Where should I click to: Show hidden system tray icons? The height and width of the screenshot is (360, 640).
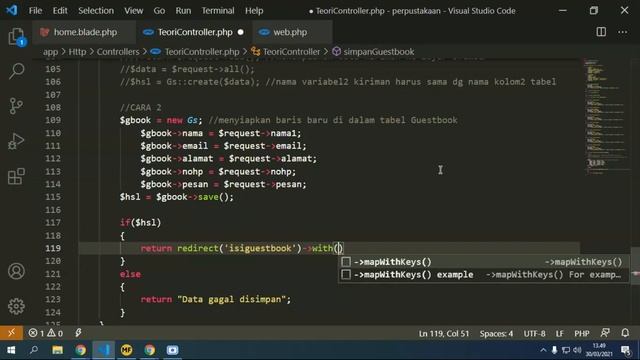point(543,350)
